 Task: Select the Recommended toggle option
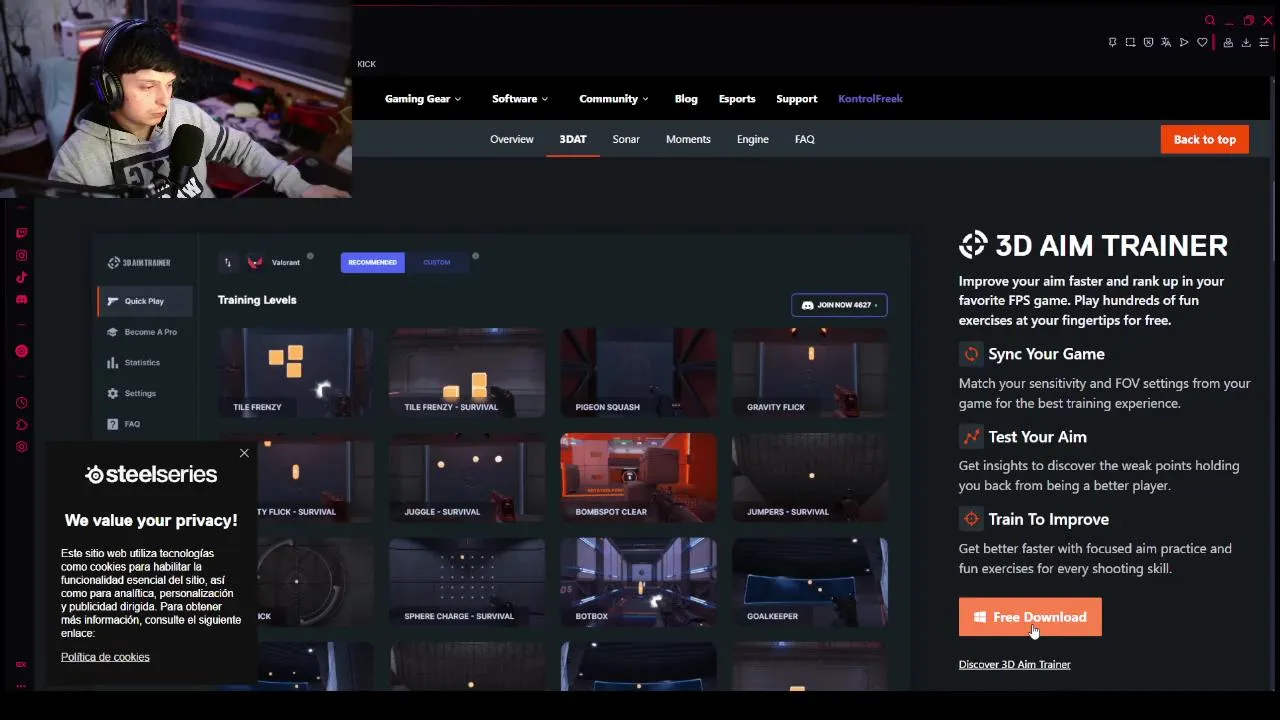(x=372, y=262)
